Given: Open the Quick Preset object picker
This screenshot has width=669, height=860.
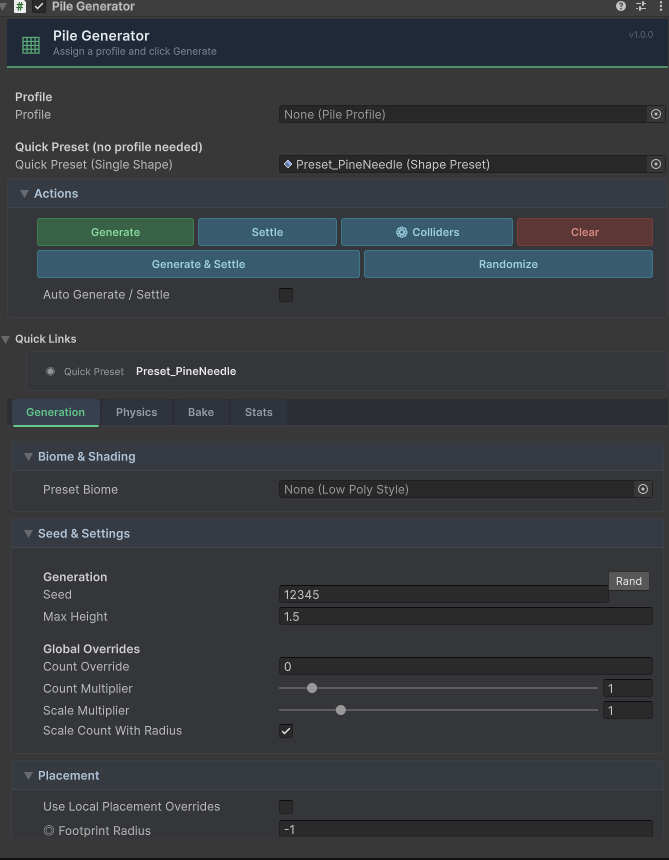Looking at the screenshot, I should pos(656,165).
